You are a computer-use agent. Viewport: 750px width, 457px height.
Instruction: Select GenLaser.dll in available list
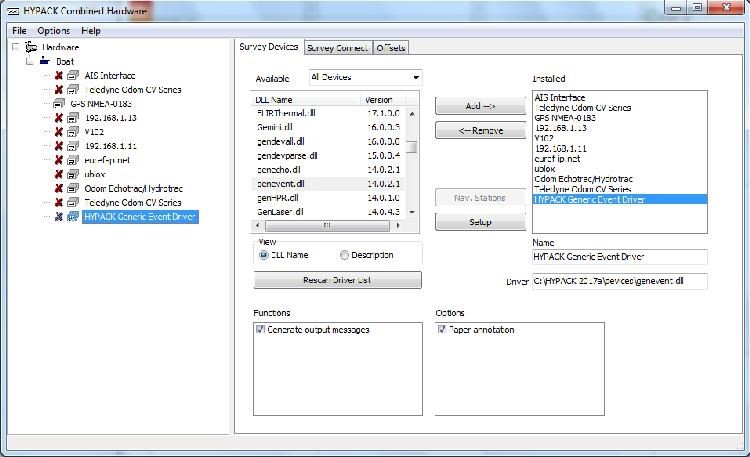[328, 212]
